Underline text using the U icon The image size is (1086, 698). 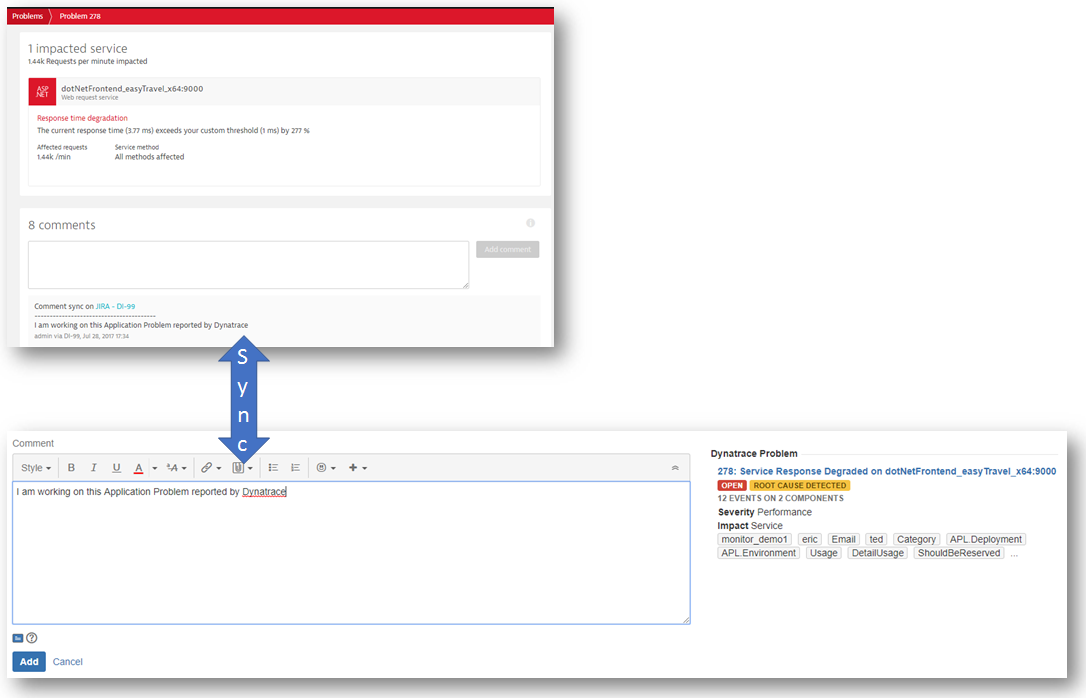click(116, 468)
